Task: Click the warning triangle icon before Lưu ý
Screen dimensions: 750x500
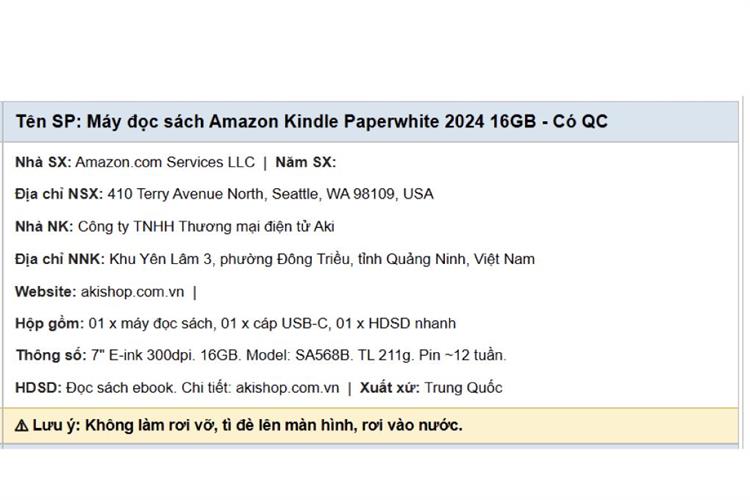Action: 21,425
